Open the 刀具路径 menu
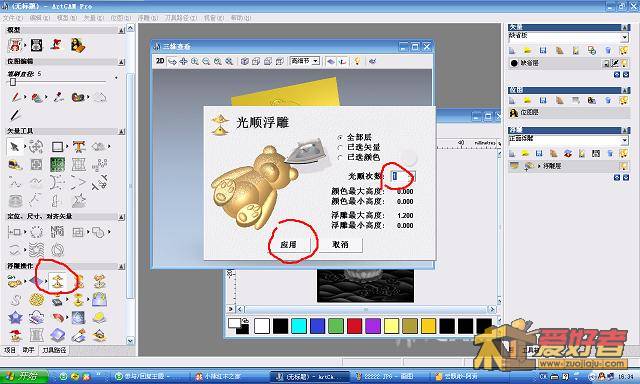The height and width of the screenshot is (384, 640). coord(181,18)
